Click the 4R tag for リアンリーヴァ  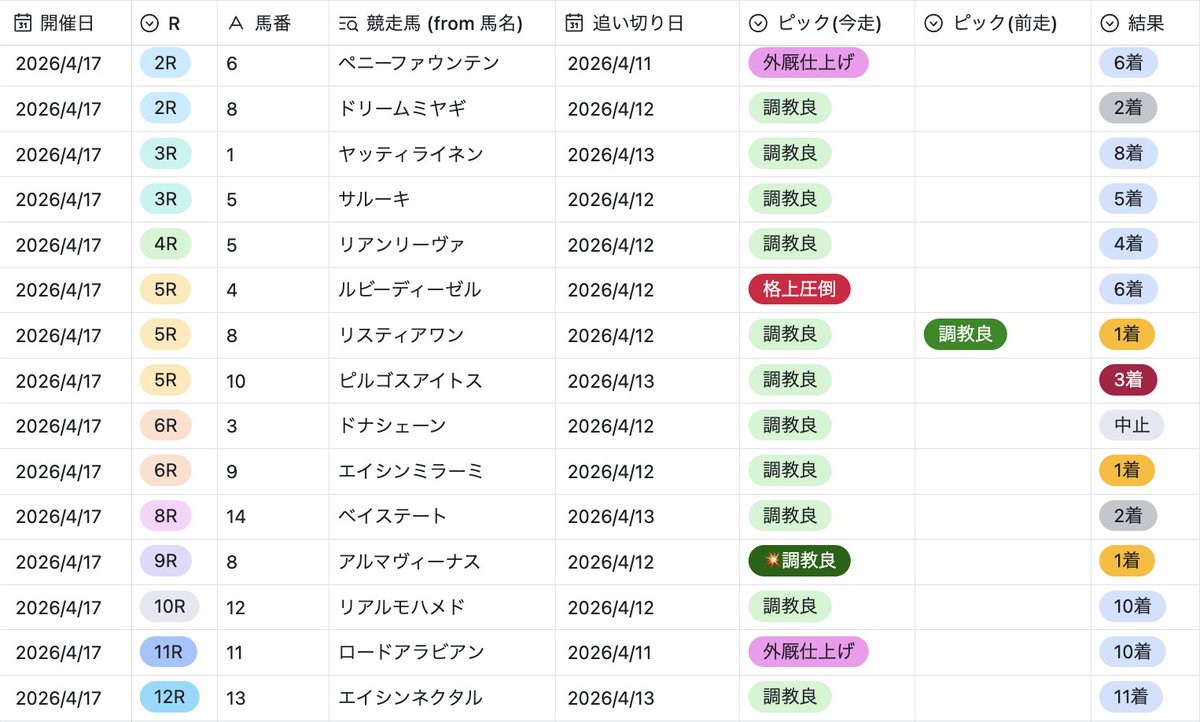[166, 244]
